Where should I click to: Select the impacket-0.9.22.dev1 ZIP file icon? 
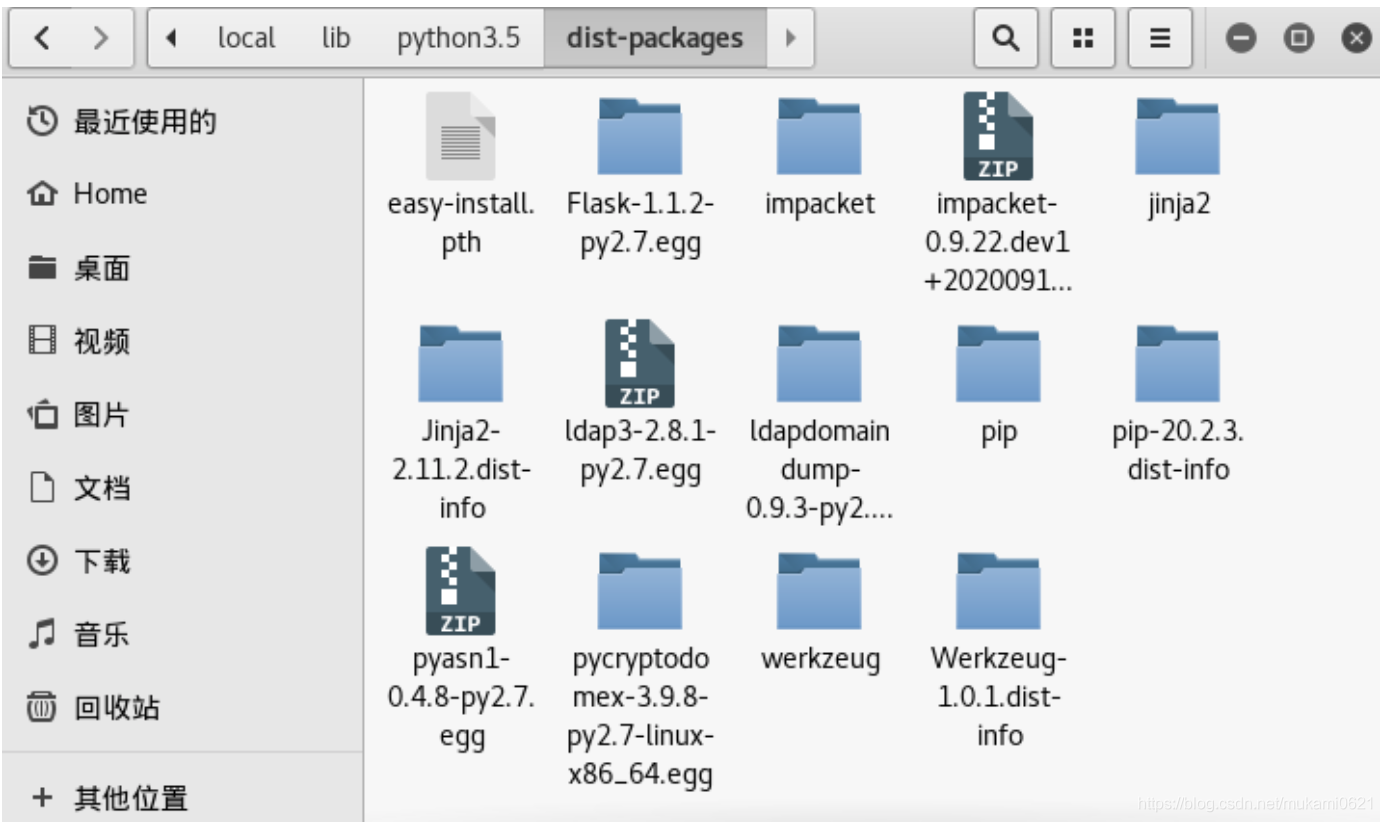(998, 136)
